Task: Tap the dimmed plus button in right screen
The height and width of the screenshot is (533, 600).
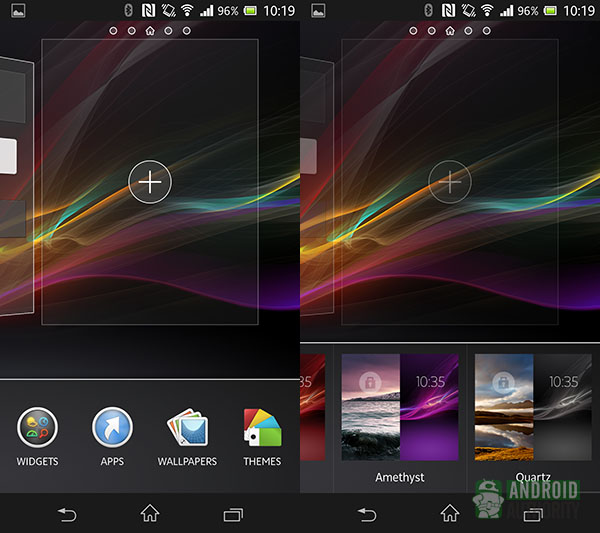Action: pyautogui.click(x=450, y=182)
